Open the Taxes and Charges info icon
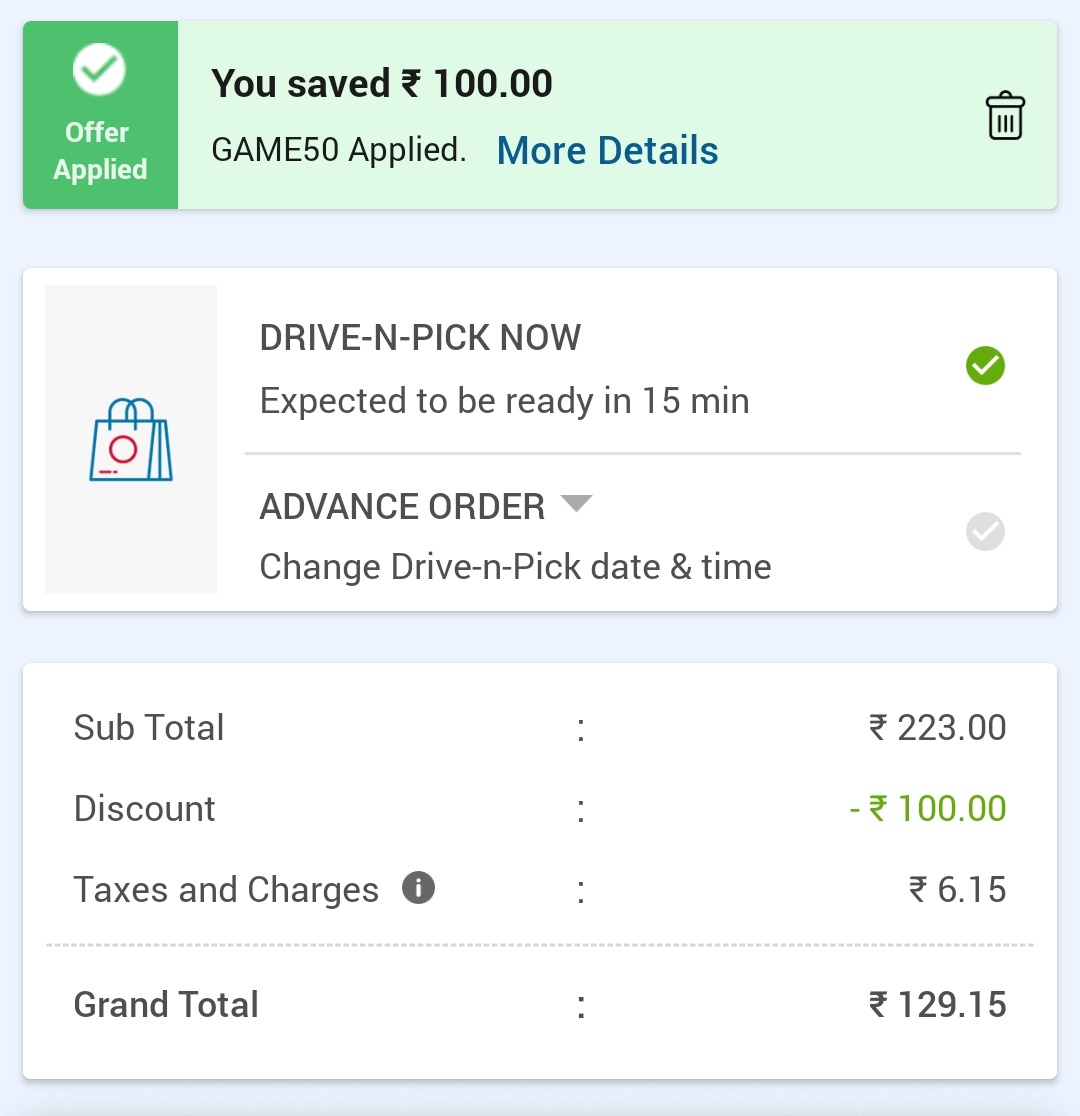This screenshot has width=1080, height=1116. tap(418, 887)
